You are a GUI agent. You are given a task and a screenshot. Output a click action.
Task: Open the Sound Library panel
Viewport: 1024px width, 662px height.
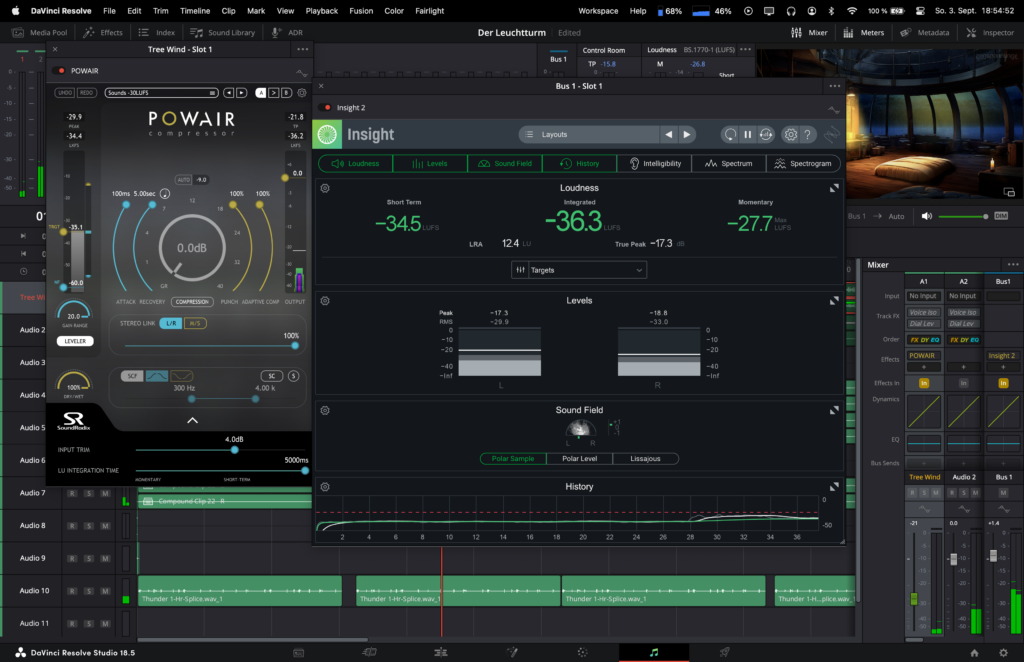pyautogui.click(x=223, y=33)
